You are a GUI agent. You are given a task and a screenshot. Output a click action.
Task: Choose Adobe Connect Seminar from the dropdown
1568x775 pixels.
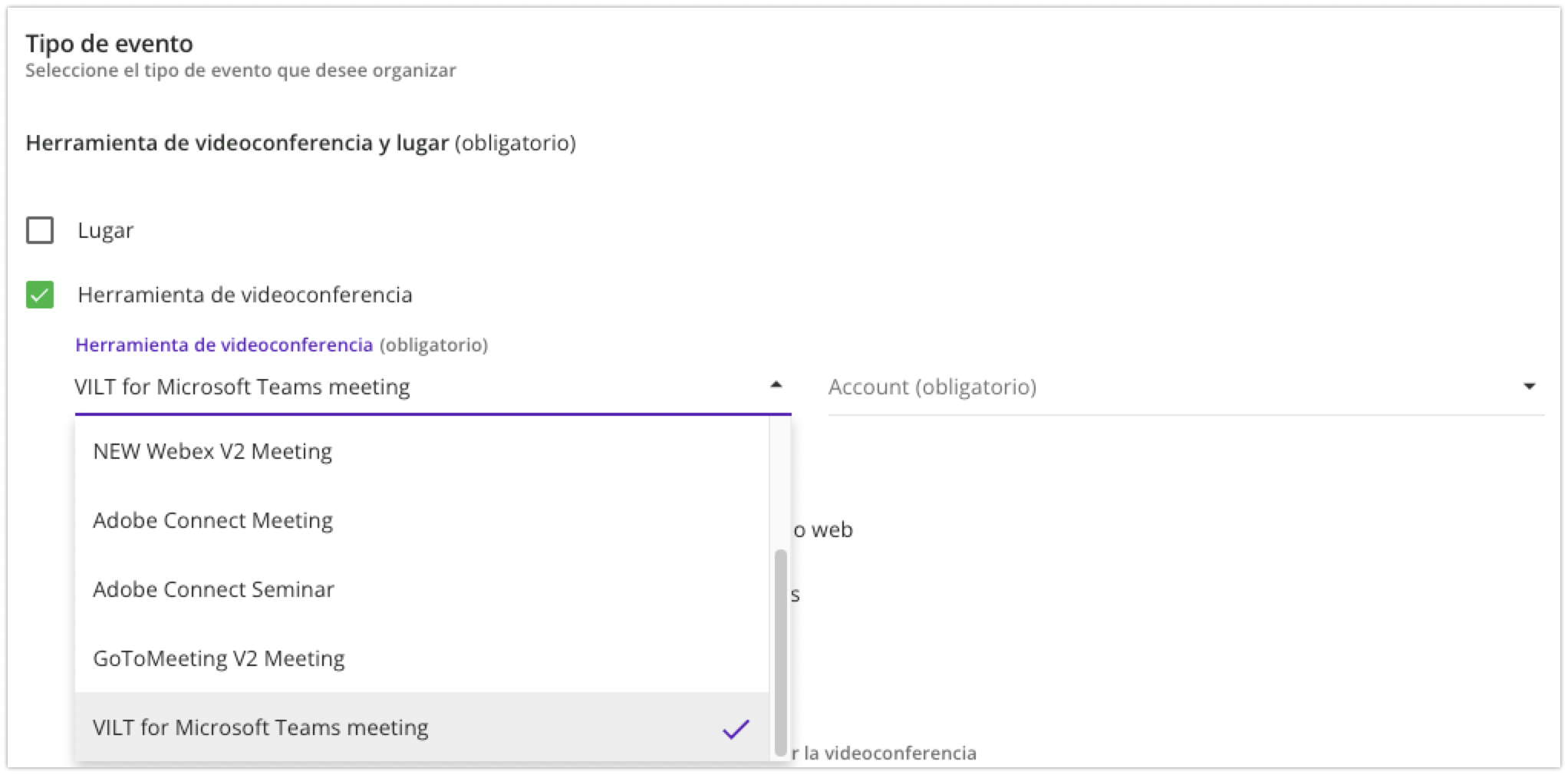(x=213, y=589)
